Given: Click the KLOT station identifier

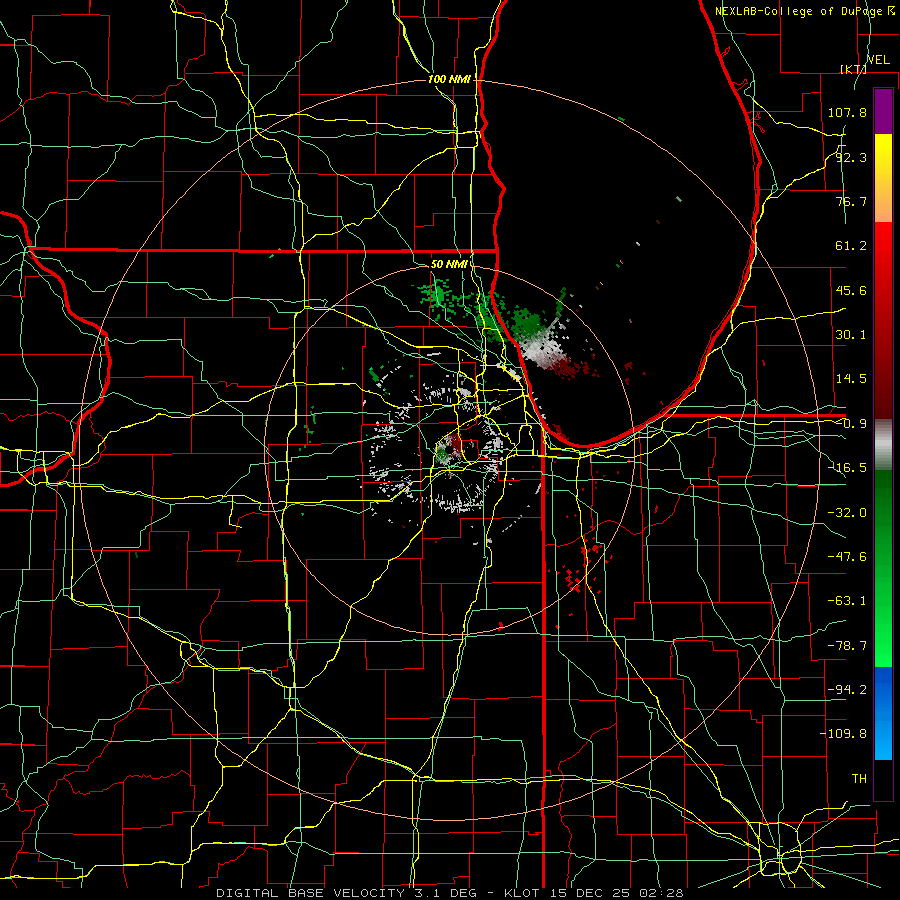Looking at the screenshot, I should click(x=524, y=893).
